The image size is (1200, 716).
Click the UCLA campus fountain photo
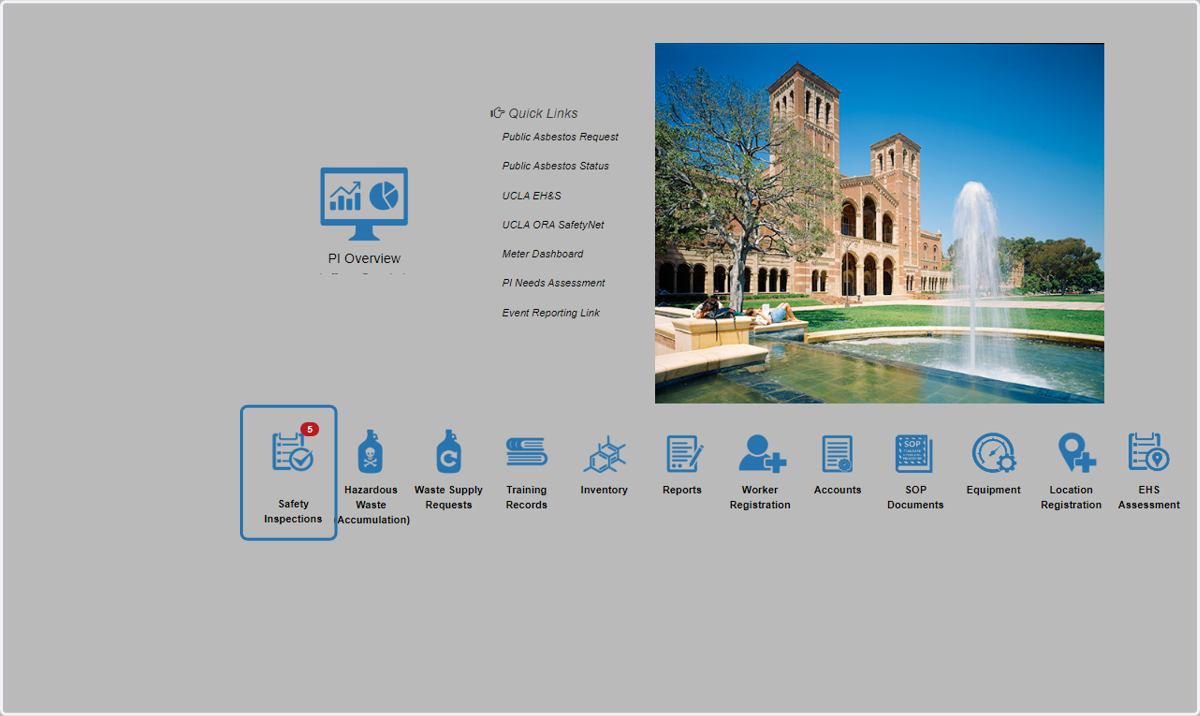879,223
